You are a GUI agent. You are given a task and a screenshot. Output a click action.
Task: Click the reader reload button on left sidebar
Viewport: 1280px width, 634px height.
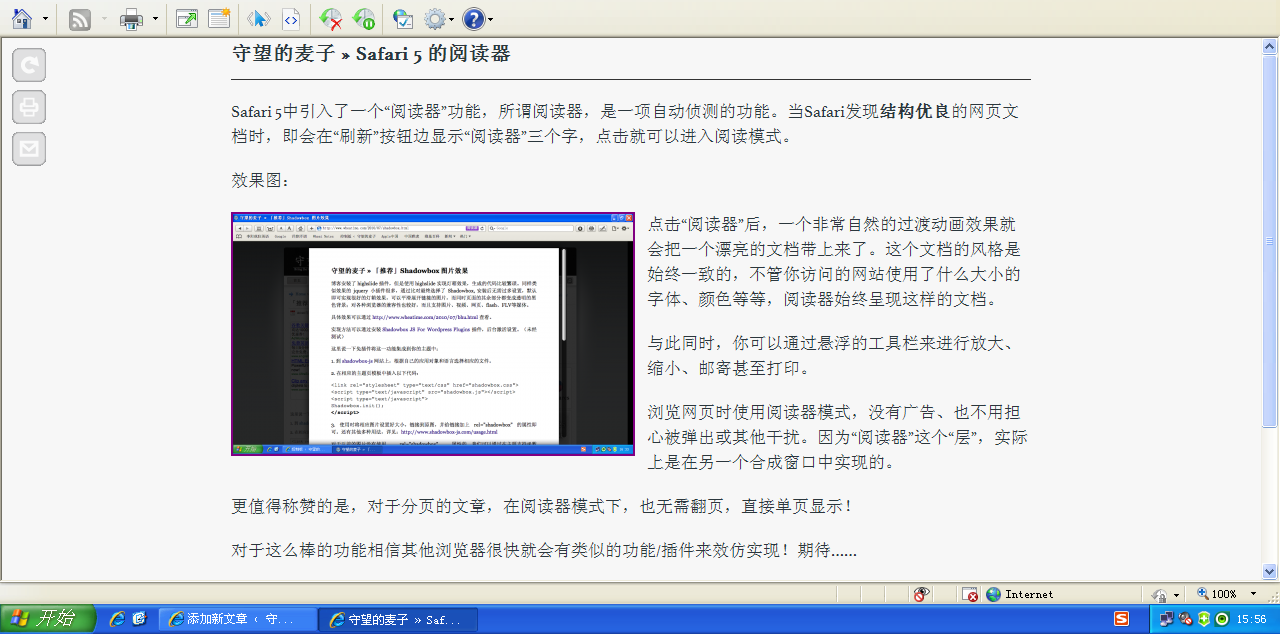[x=29, y=65]
